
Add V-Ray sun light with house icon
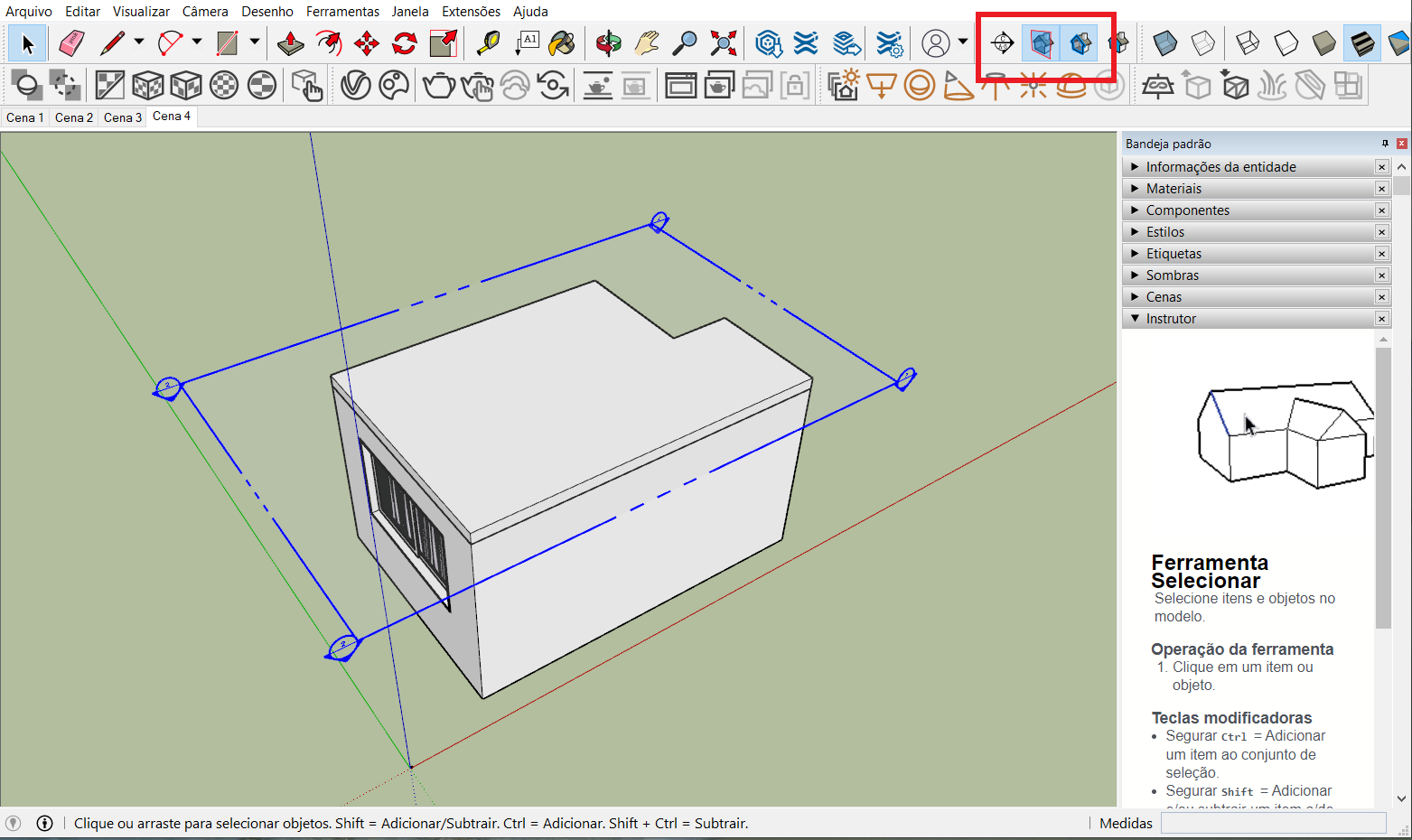tap(843, 86)
